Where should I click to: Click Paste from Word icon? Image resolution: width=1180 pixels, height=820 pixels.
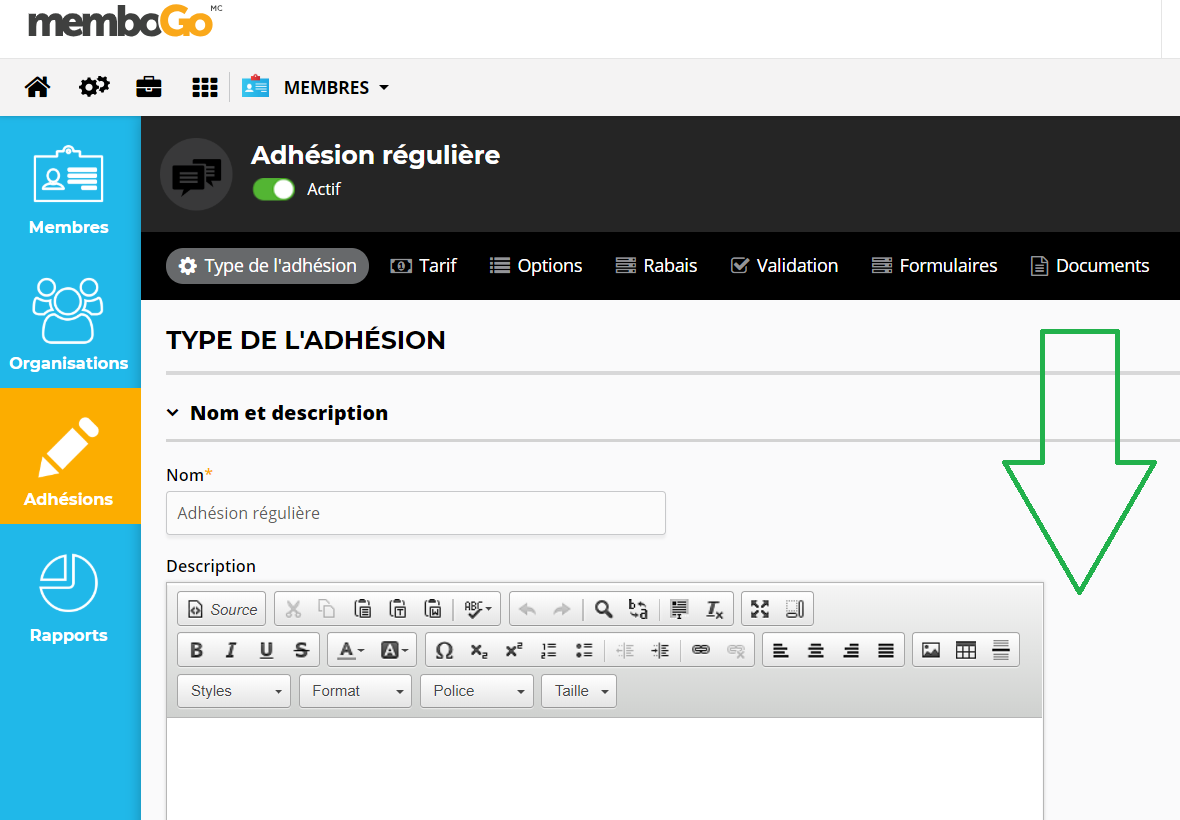(x=433, y=609)
